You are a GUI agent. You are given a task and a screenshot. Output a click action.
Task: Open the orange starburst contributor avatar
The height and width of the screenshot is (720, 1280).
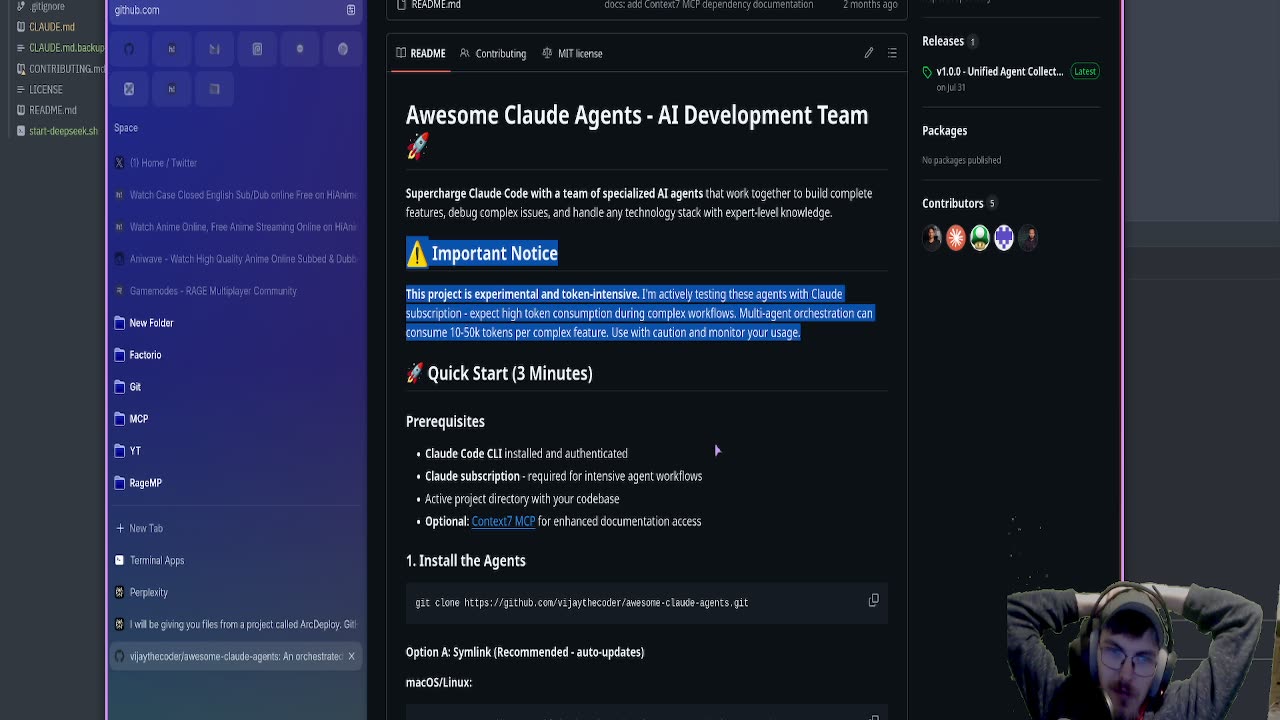tap(956, 237)
